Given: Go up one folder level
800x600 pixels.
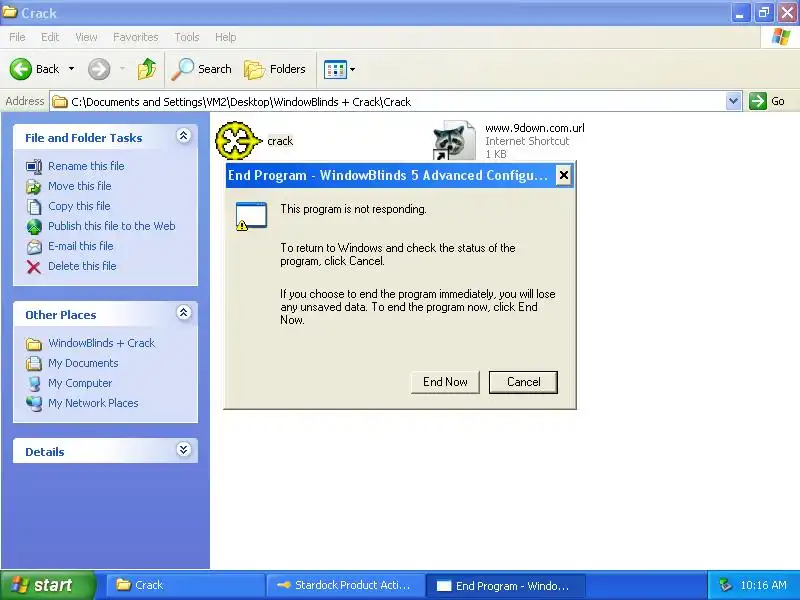Looking at the screenshot, I should (x=147, y=69).
